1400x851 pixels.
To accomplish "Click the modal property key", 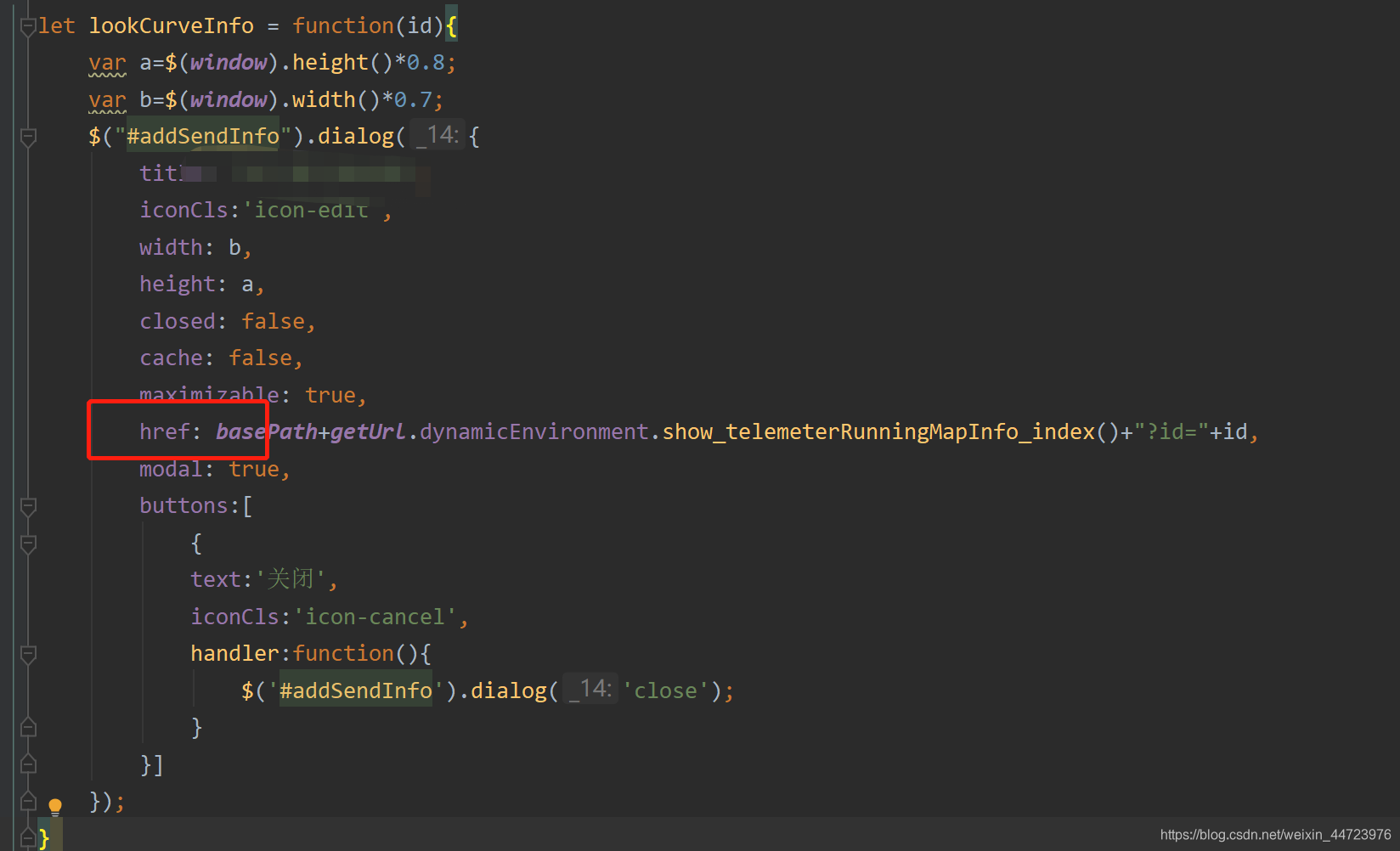I will click(x=171, y=470).
